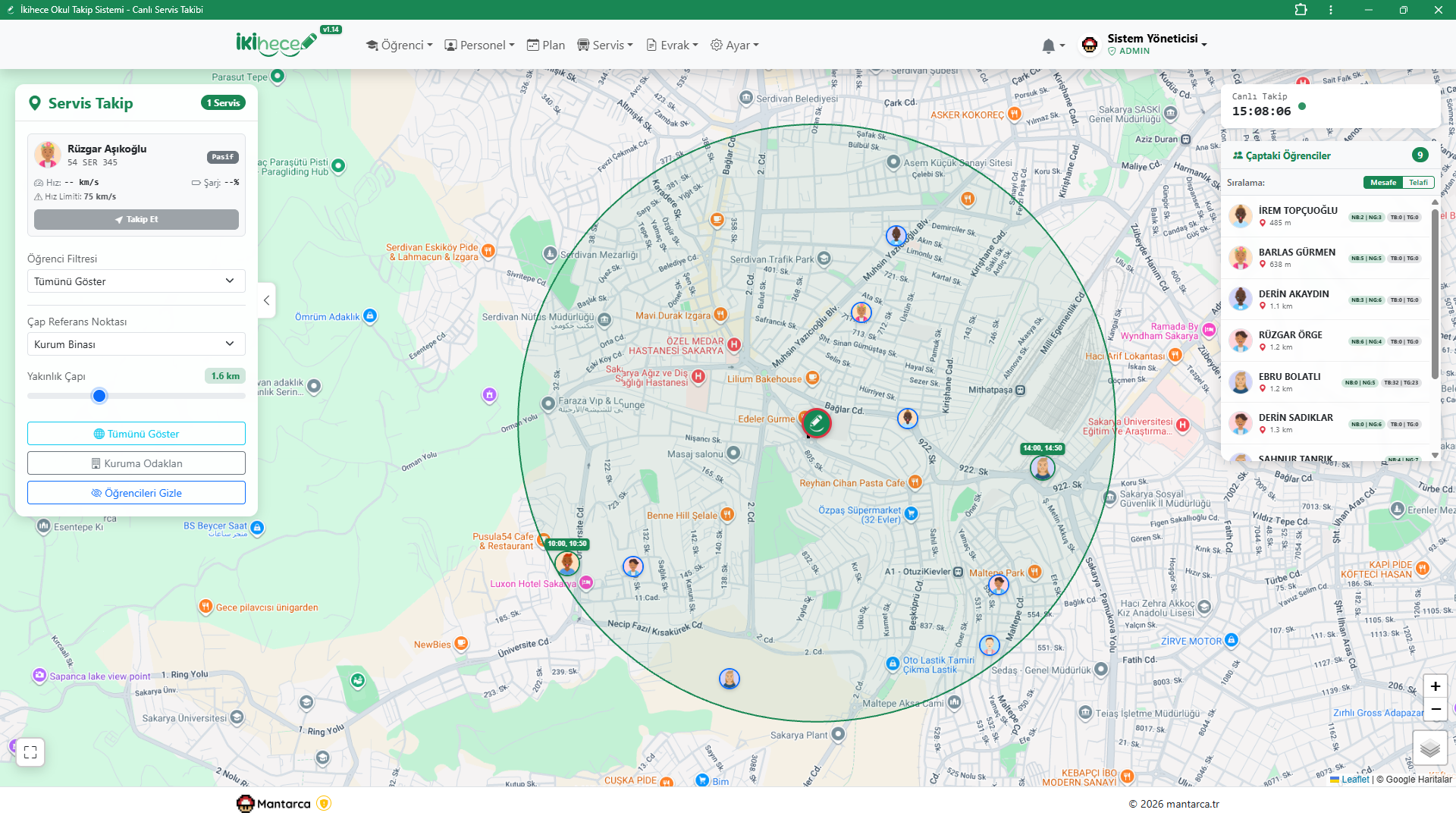Open the Leaflet attribution link
The image size is (1456, 819).
pyautogui.click(x=1355, y=780)
